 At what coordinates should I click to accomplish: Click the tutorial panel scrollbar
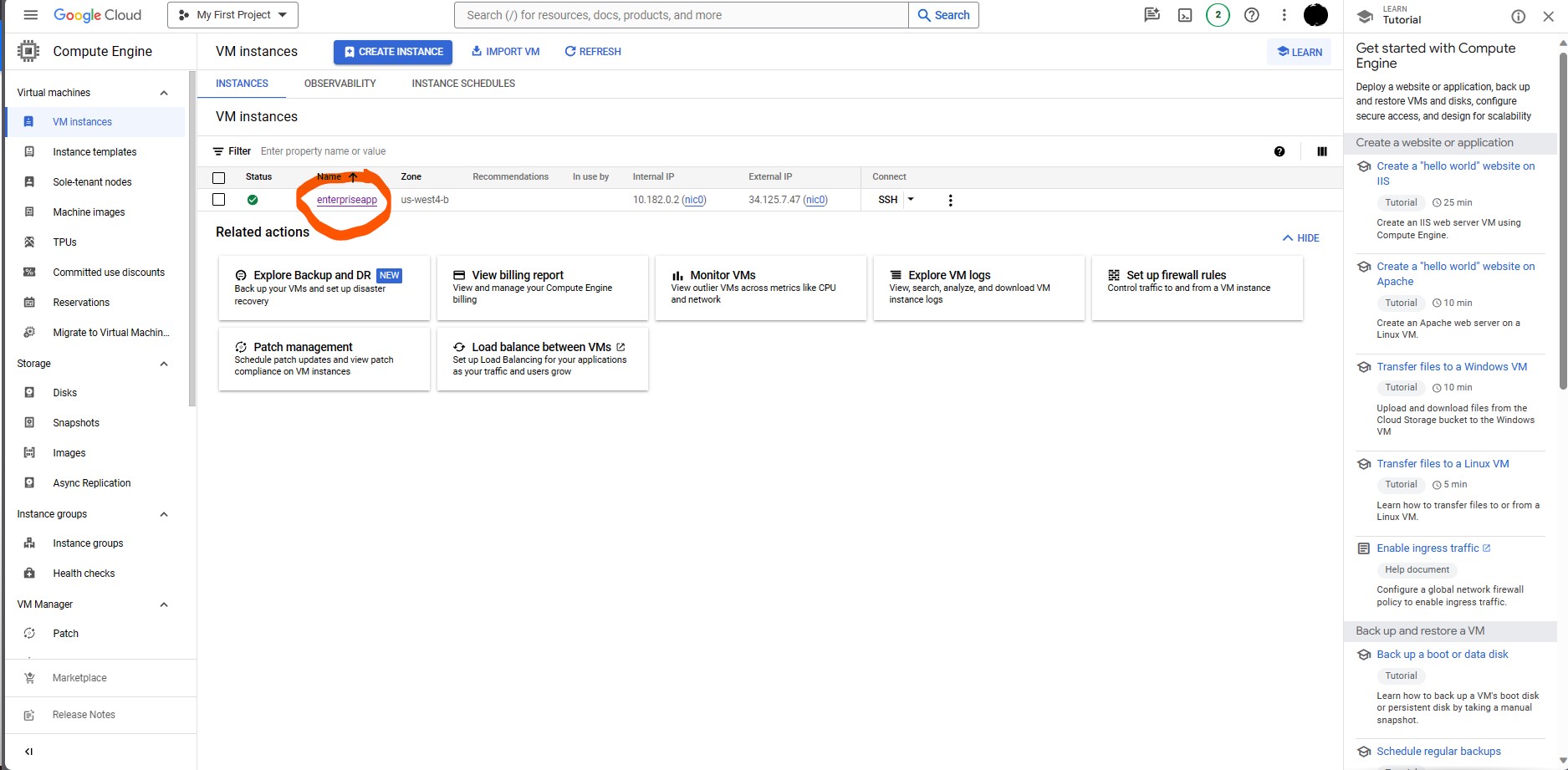(x=1562, y=222)
